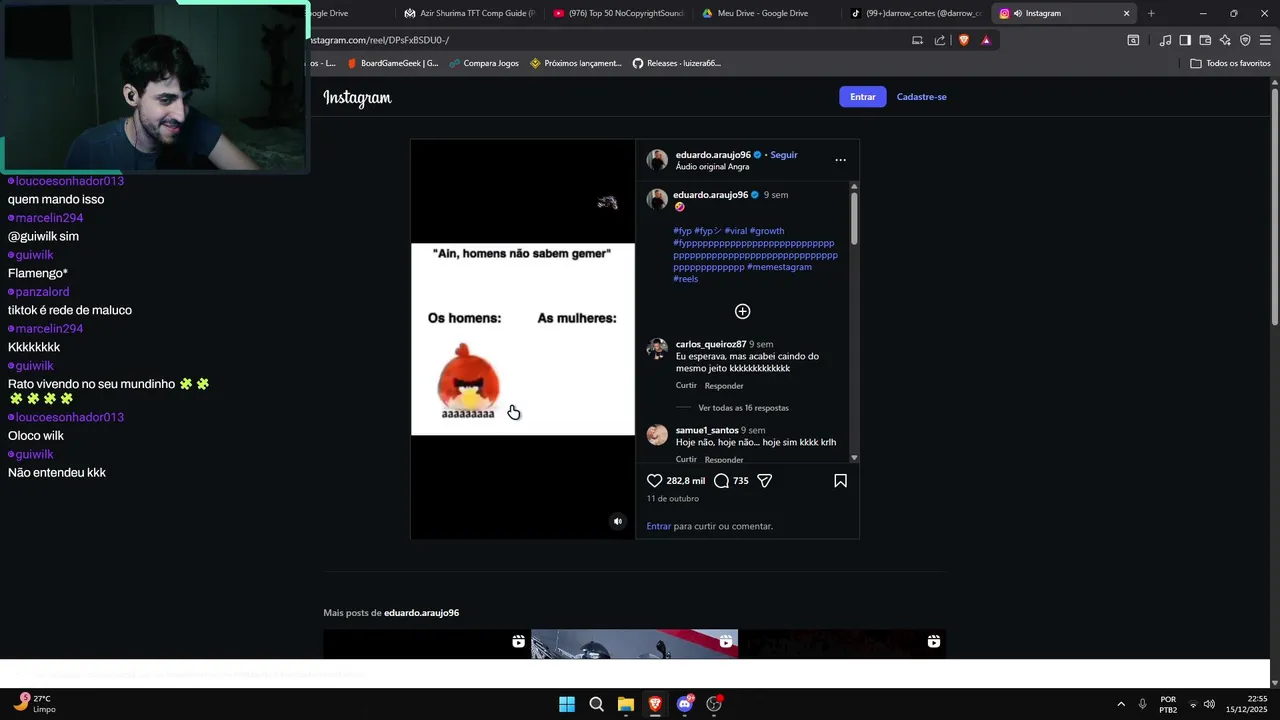Open the Brave Shields lion icon in address bar
1280x720 pixels.
point(964,40)
